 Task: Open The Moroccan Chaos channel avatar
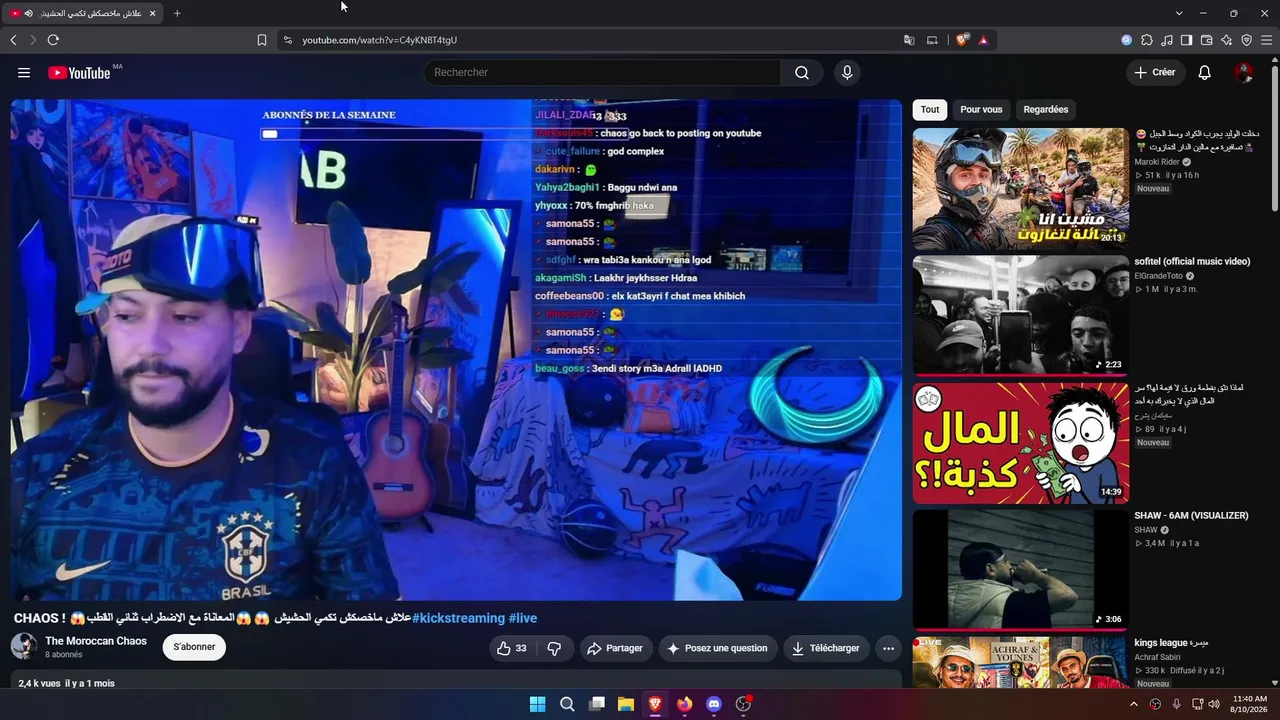tap(24, 646)
